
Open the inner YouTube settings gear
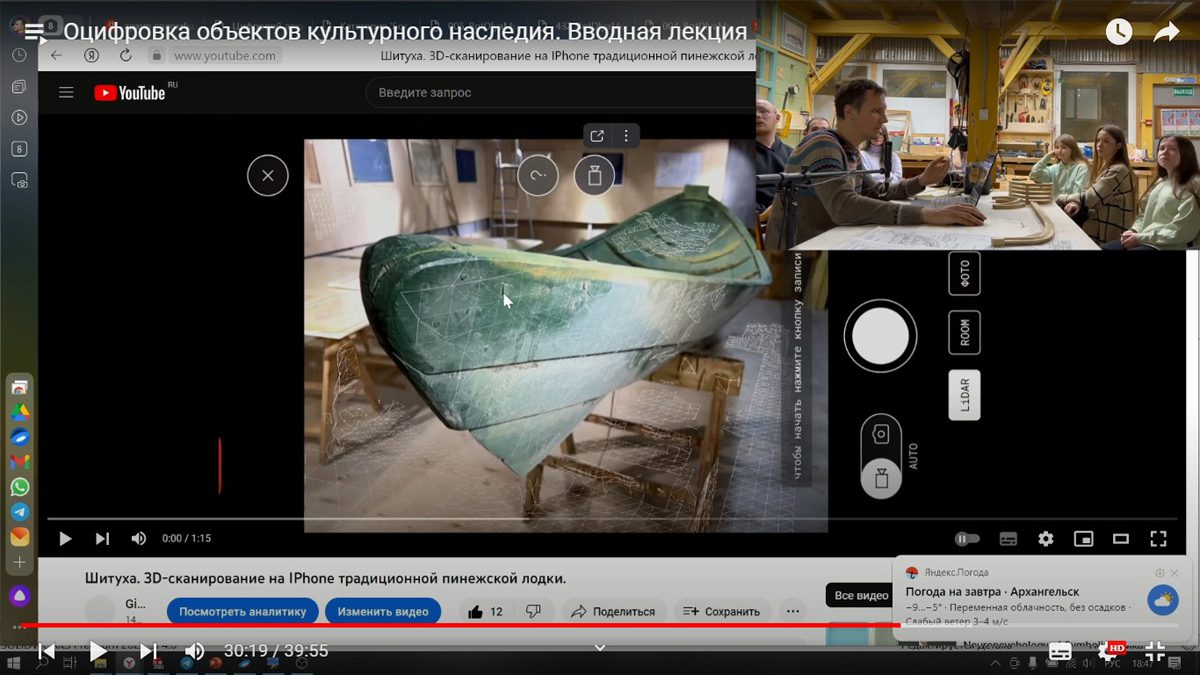click(1045, 539)
